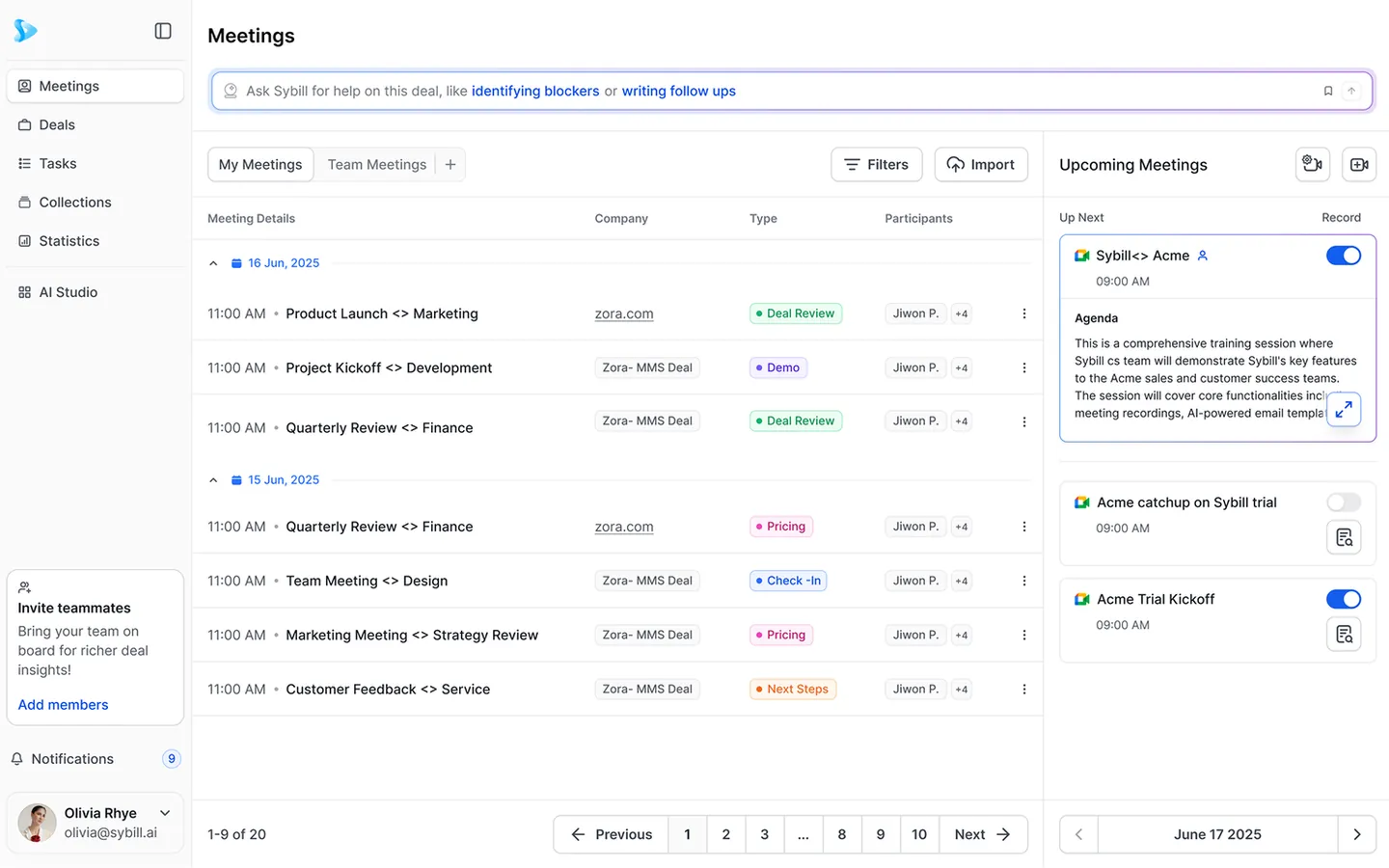Turn off recording for Acme Trial Kickoff

(x=1344, y=599)
